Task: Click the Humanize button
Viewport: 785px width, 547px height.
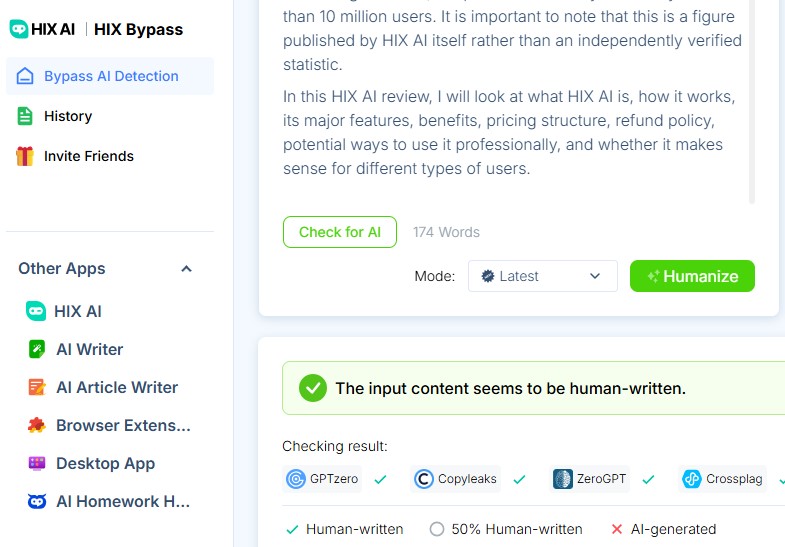Action: click(692, 276)
